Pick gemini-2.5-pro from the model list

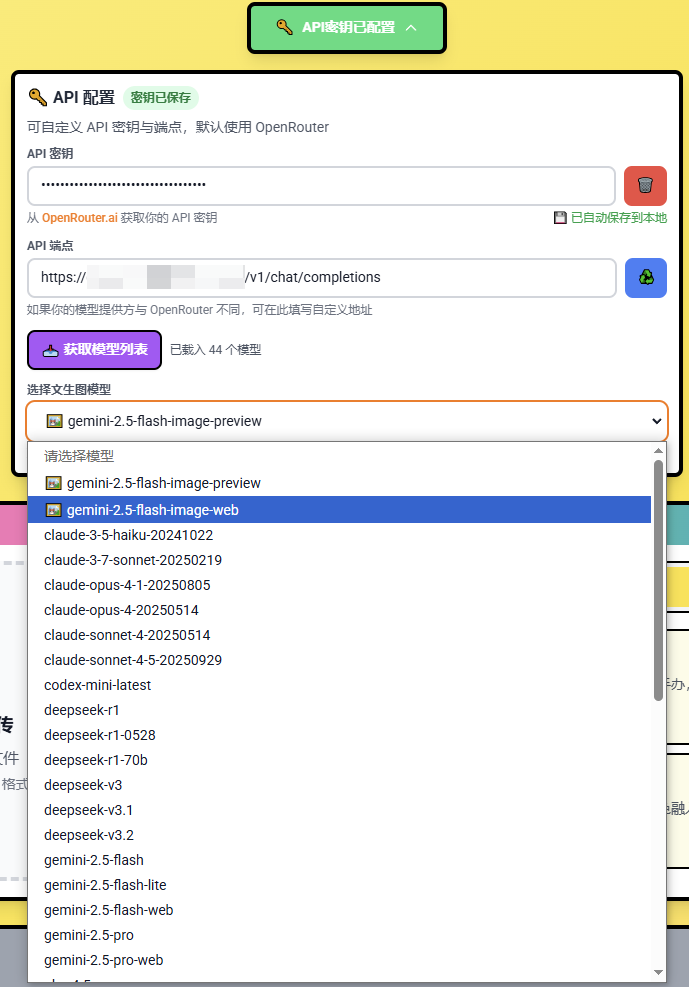coord(89,935)
